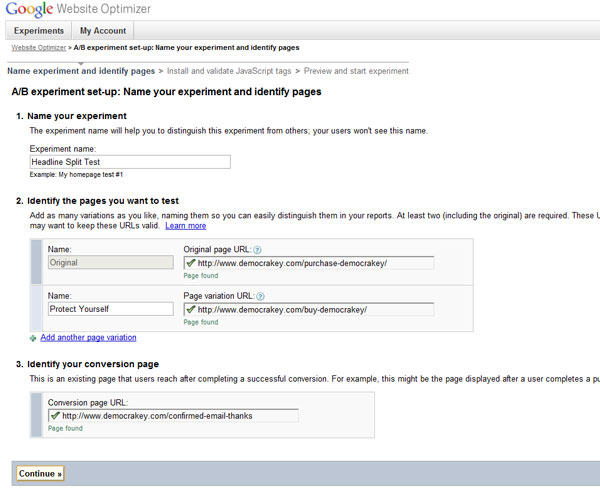The image size is (600, 490).
Task: Follow the Website Optimizer breadcrumb link
Action: [x=39, y=48]
